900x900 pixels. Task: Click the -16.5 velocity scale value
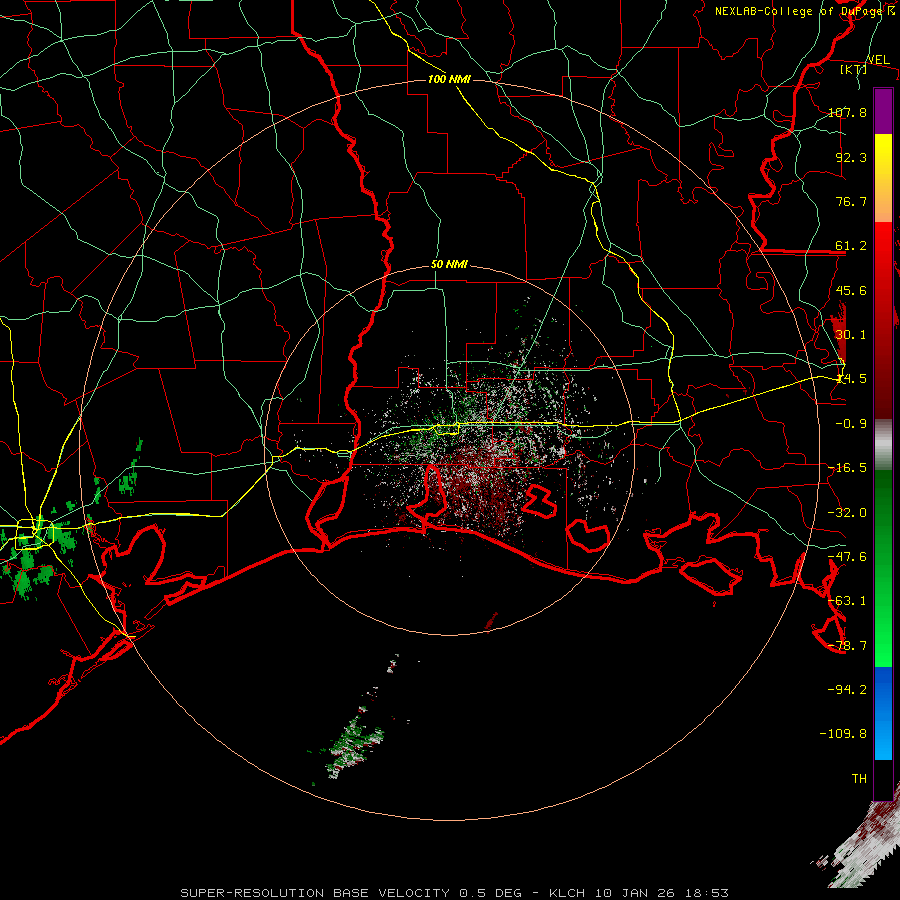847,468
